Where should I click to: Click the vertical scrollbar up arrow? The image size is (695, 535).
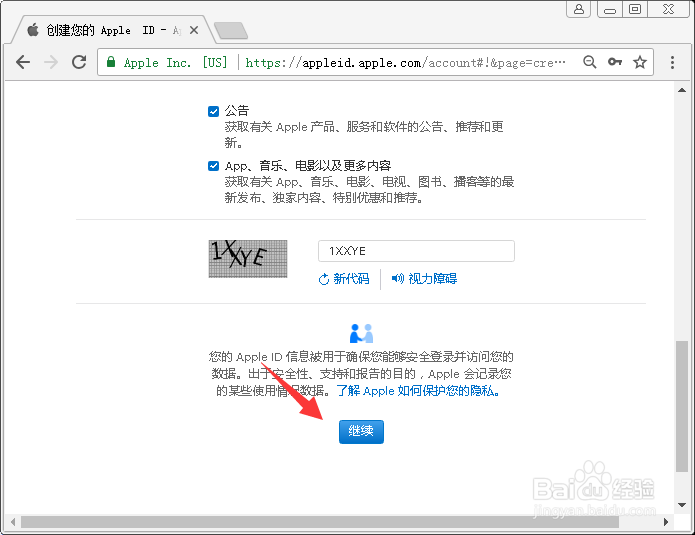coord(682,90)
